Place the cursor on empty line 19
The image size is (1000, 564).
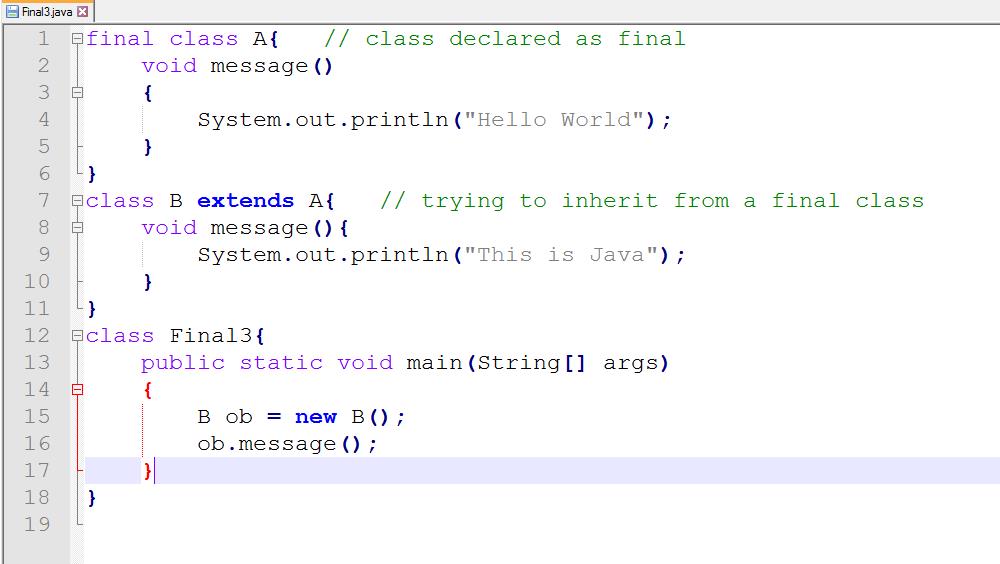point(300,525)
